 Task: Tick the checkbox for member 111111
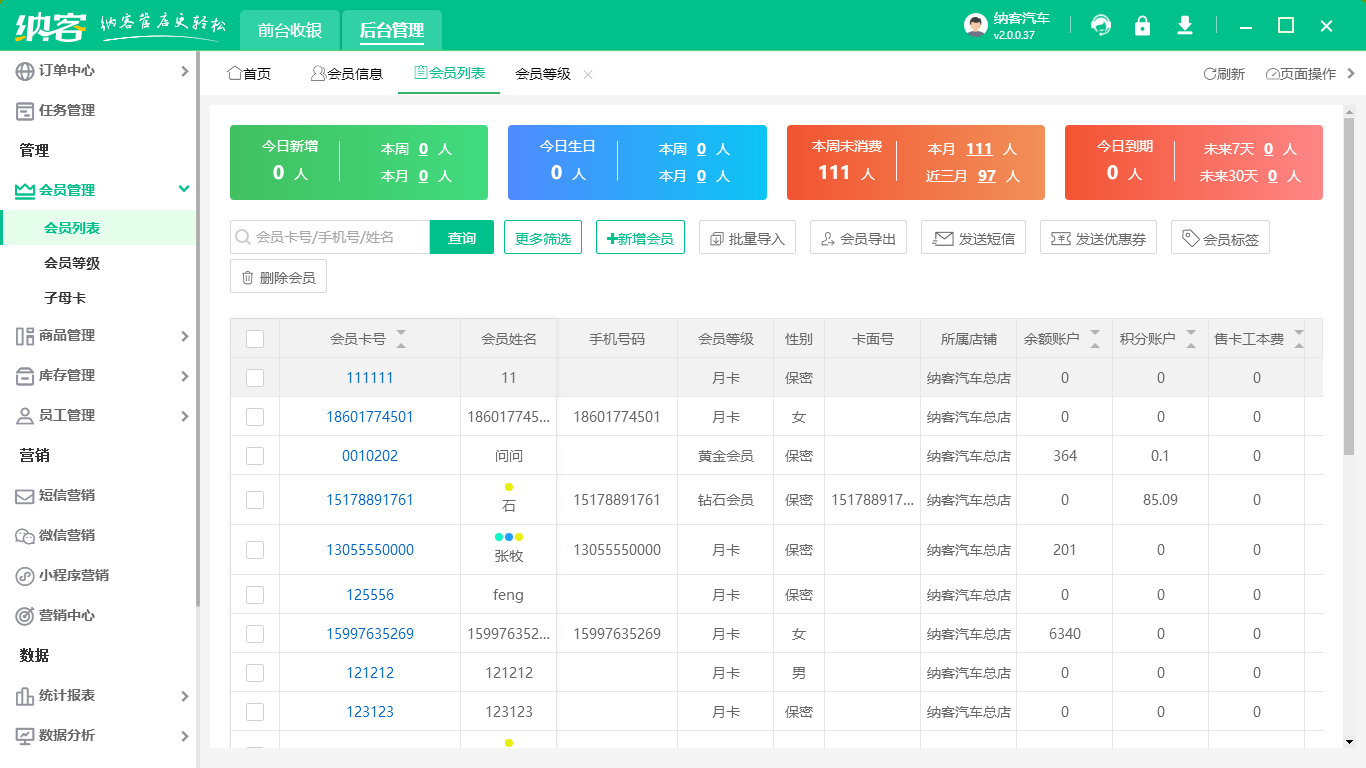click(x=254, y=377)
